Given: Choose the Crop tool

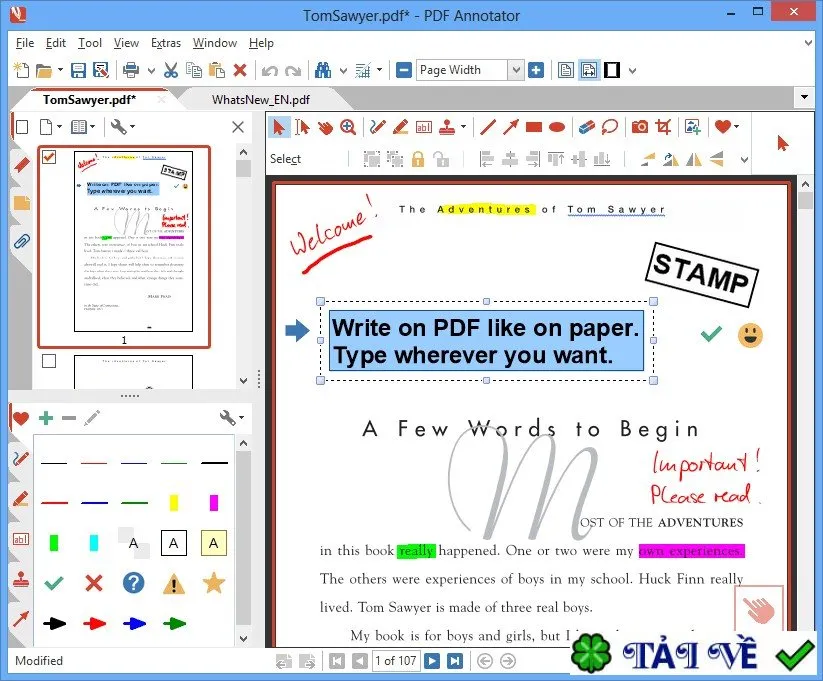Looking at the screenshot, I should coord(663,127).
